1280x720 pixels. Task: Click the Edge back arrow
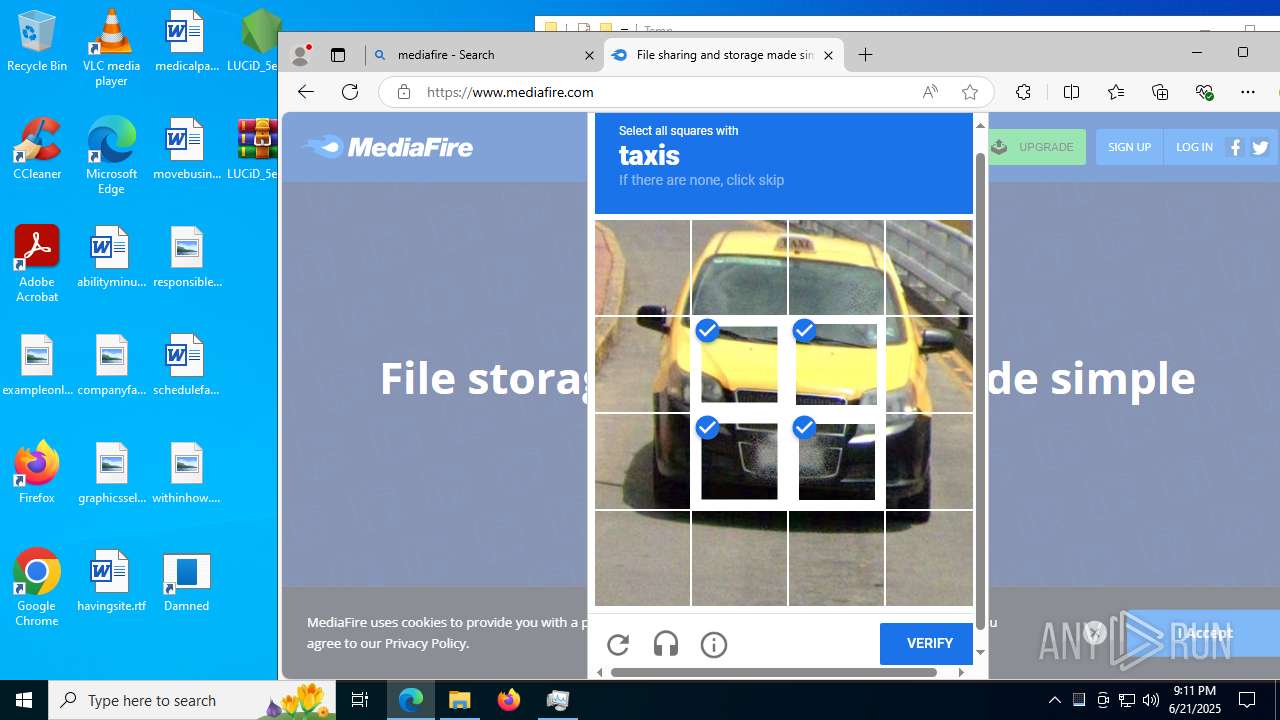[x=306, y=92]
